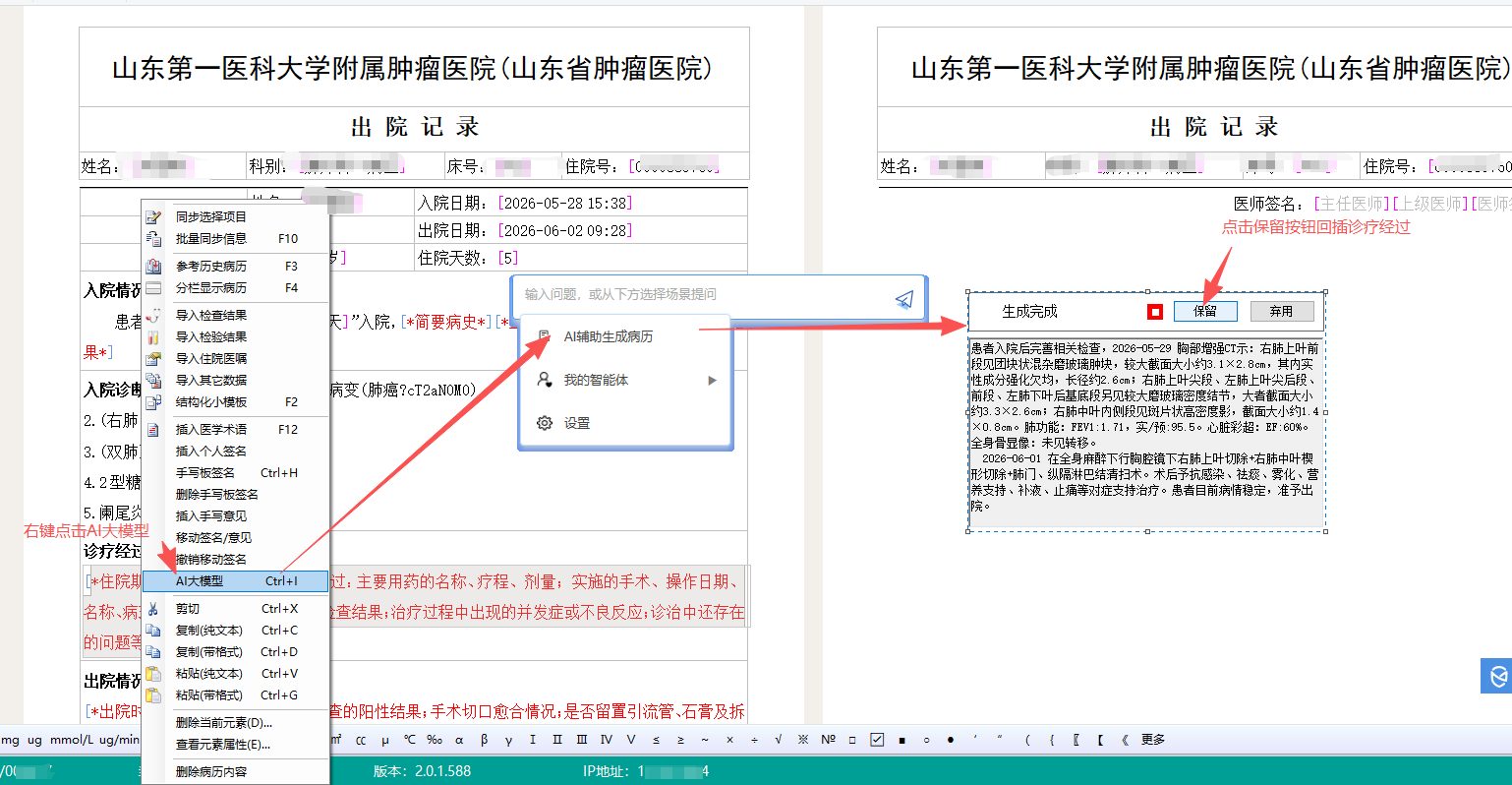
Task: Insert the Roman numeral Ⅲ symbol
Action: pyautogui.click(x=582, y=740)
